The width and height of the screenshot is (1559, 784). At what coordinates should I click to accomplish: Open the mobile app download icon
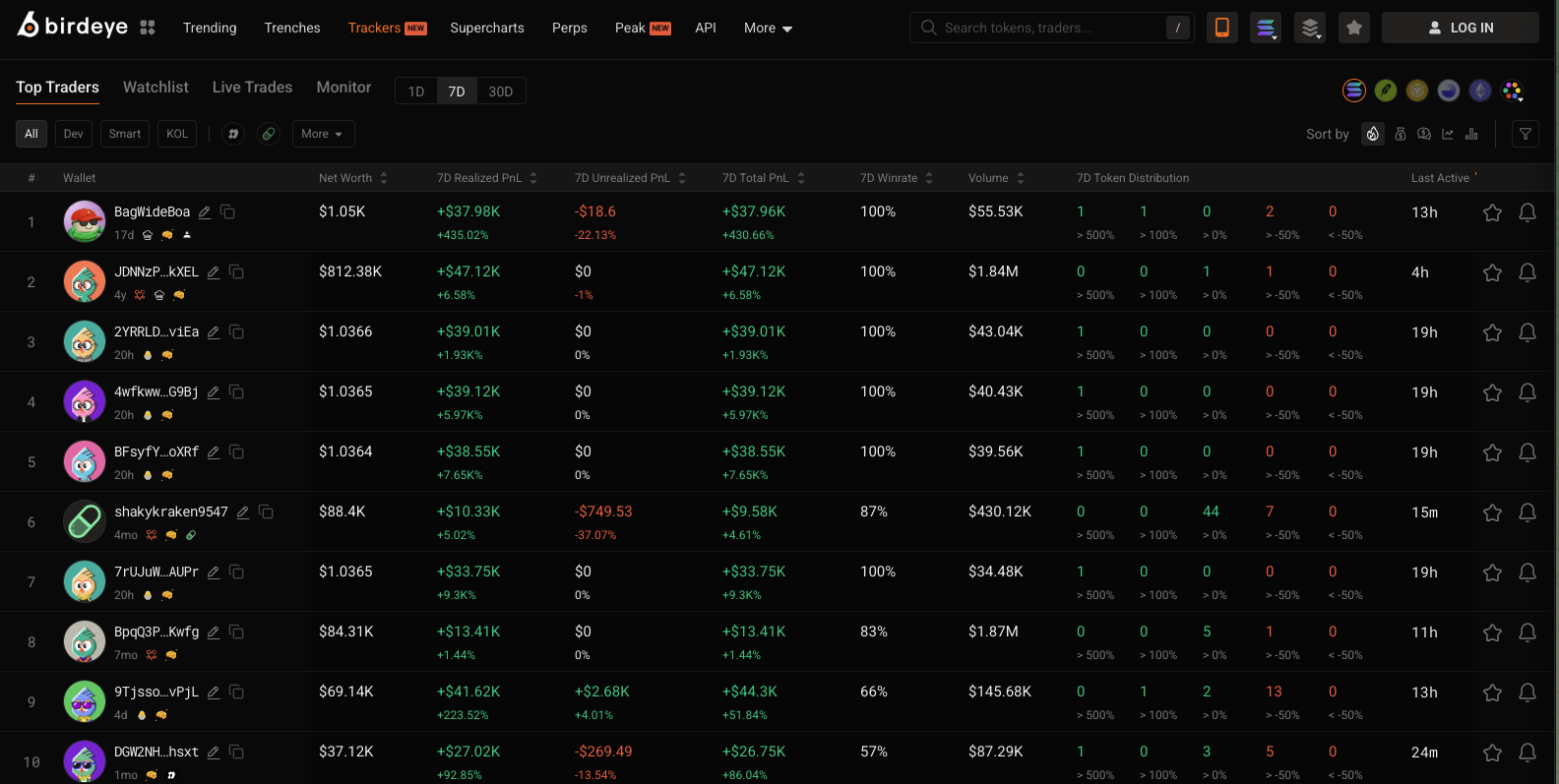(x=1222, y=28)
